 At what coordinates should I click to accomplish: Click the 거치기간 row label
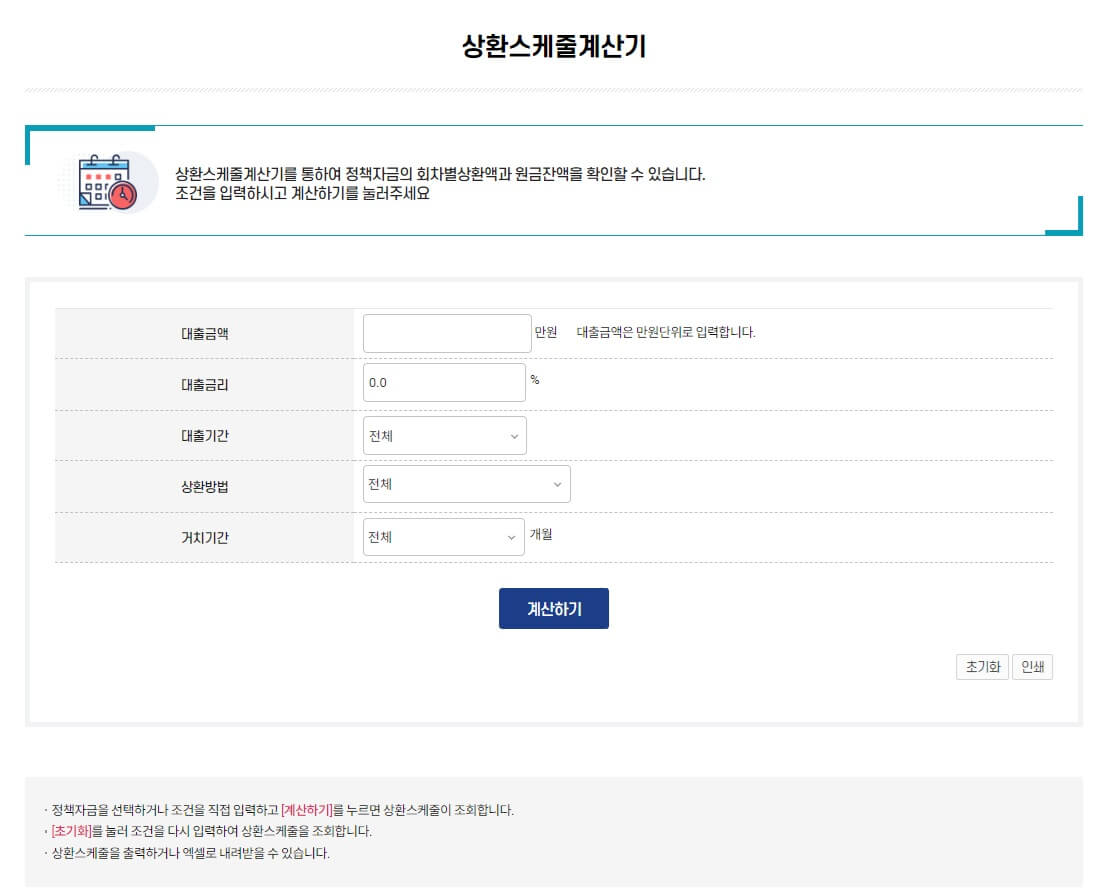point(205,538)
